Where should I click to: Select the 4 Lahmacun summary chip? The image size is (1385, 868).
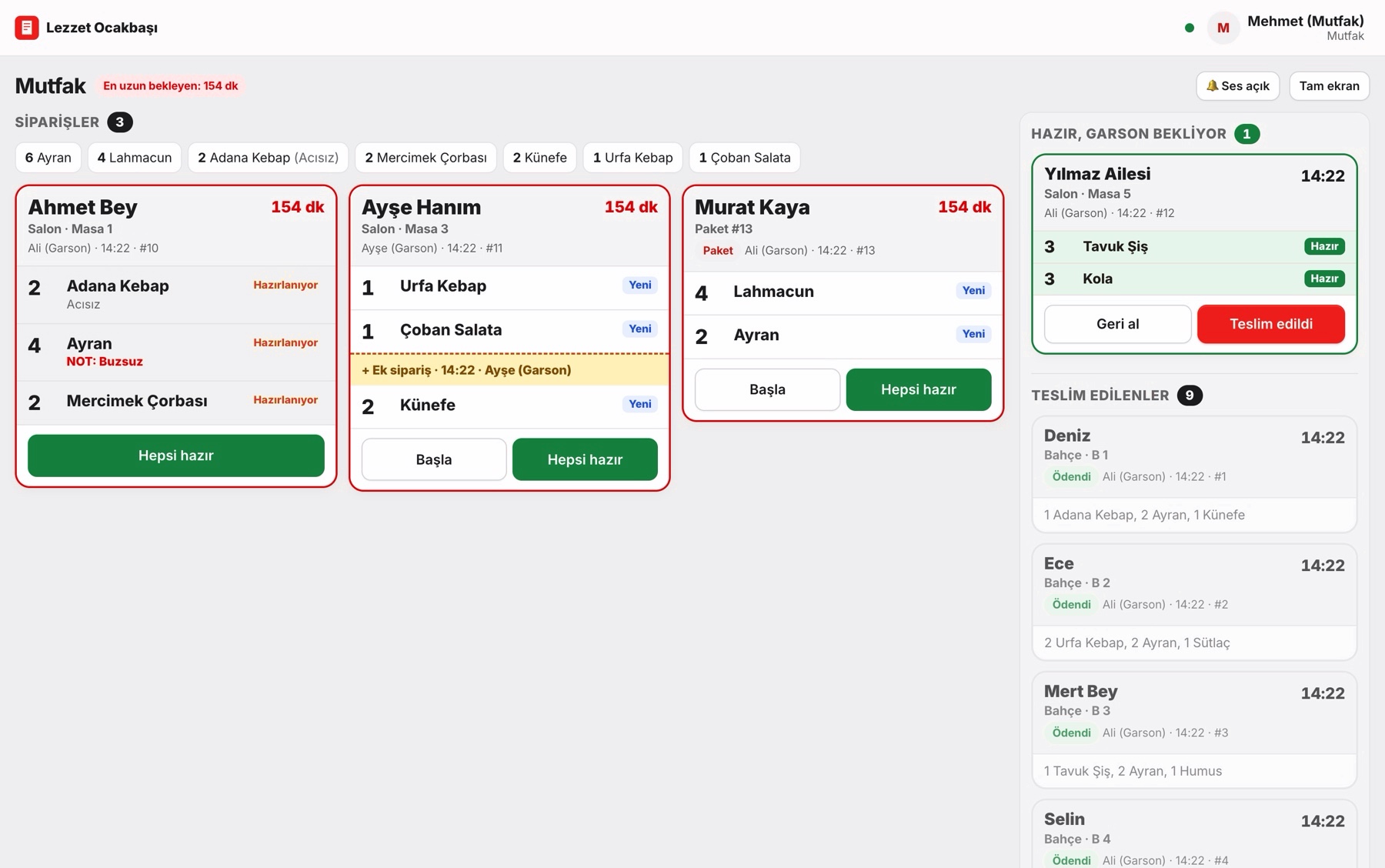135,158
